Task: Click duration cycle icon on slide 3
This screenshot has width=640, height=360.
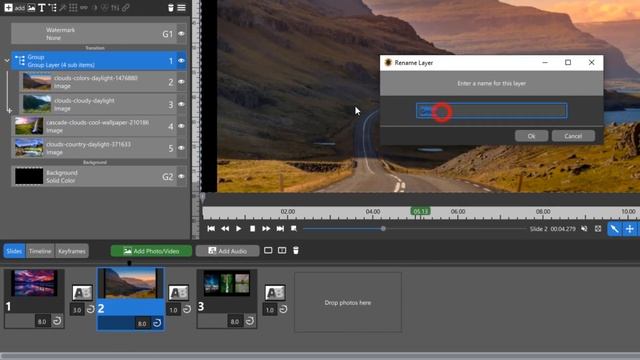Action: pos(250,321)
